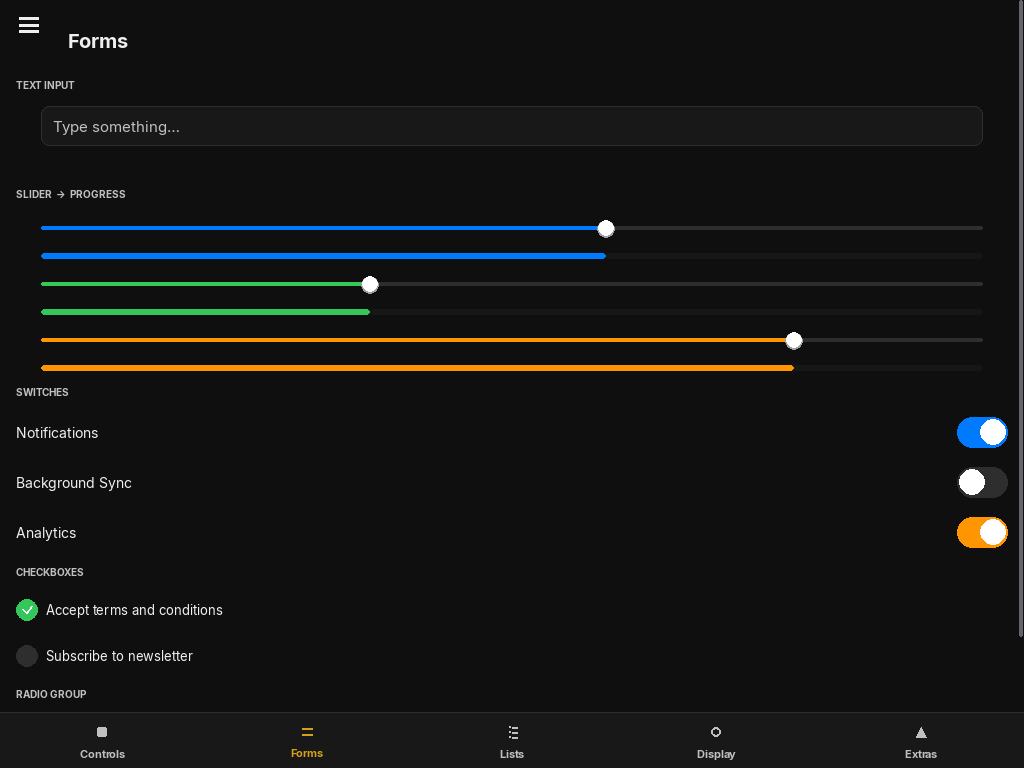Go to the Display tab label
The width and height of the screenshot is (1024, 768).
click(x=716, y=754)
